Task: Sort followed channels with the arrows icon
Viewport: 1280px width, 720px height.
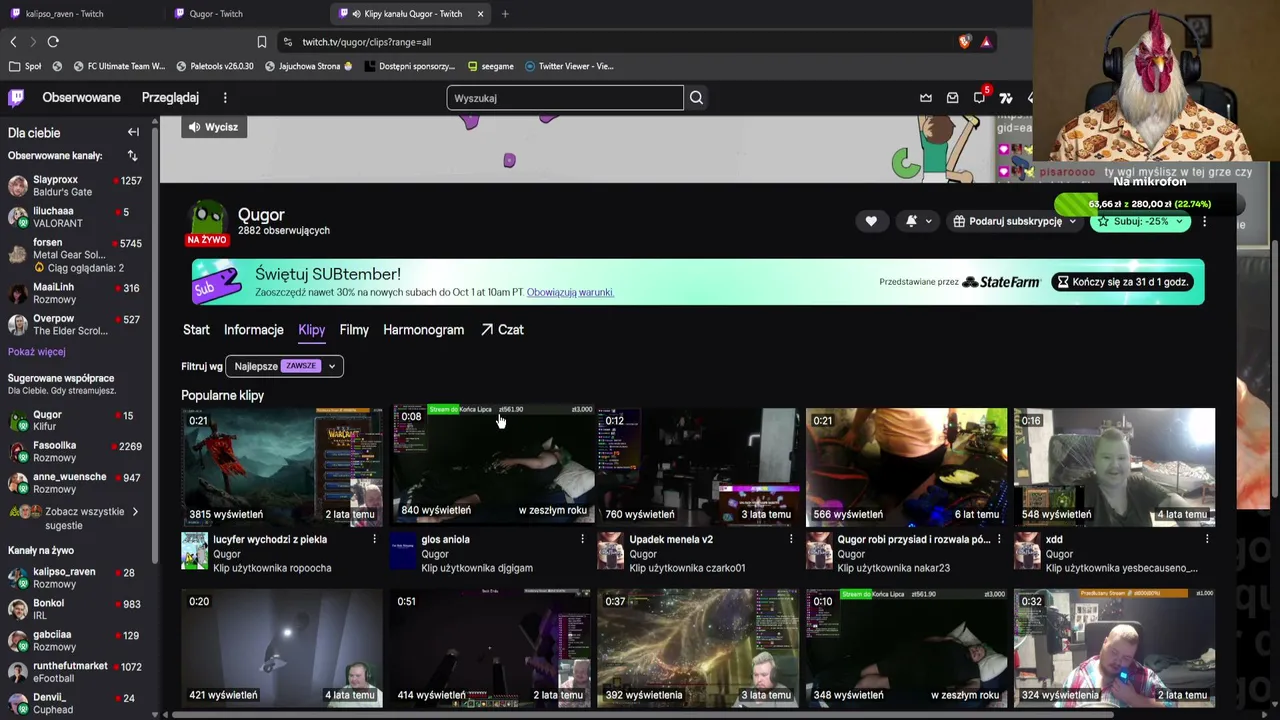Action: (x=132, y=156)
